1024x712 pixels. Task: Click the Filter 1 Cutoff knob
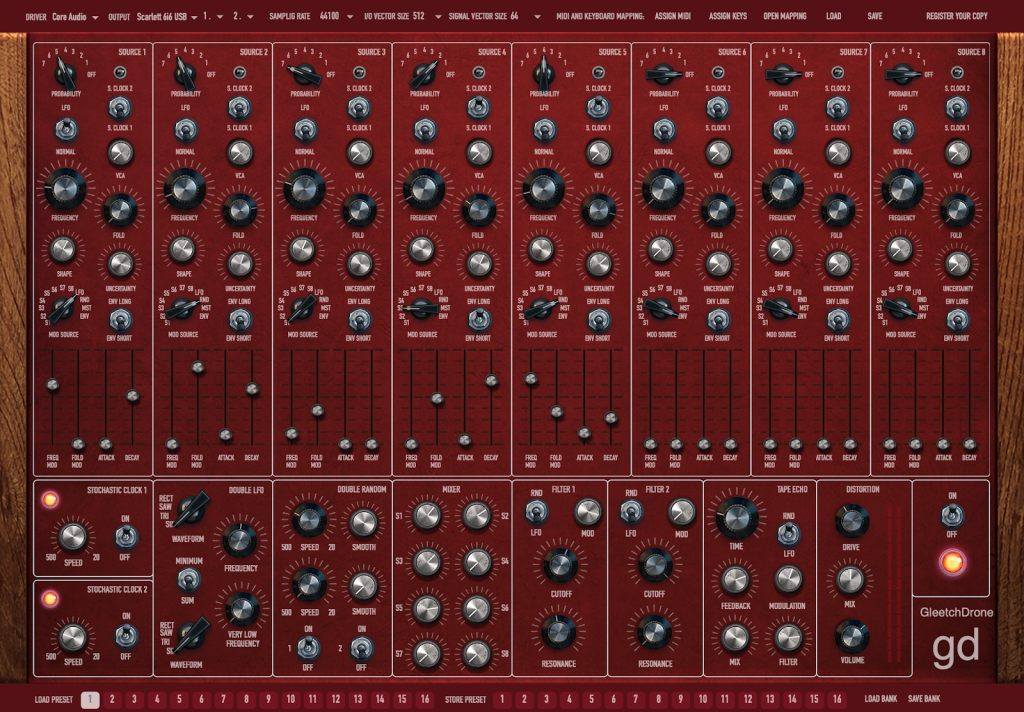coord(560,566)
